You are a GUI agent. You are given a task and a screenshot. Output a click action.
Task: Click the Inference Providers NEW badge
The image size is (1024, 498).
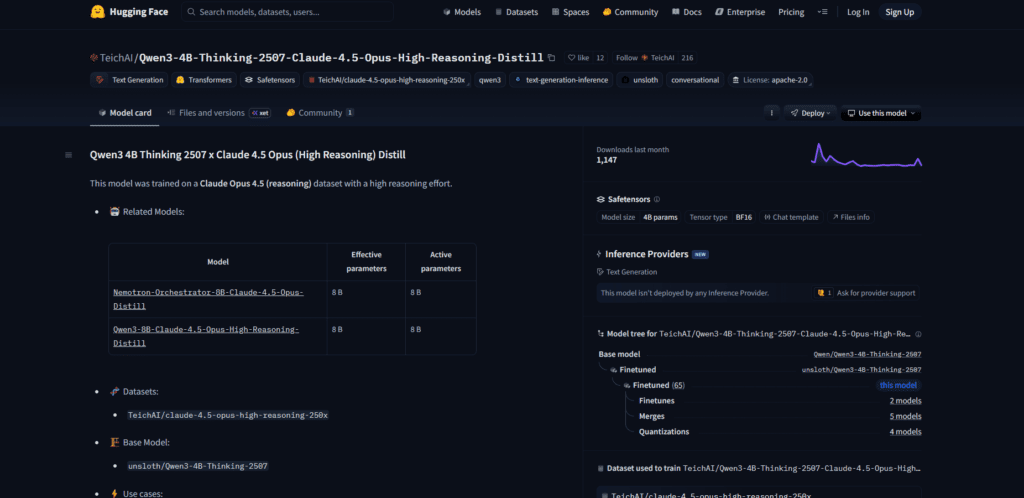(700, 255)
